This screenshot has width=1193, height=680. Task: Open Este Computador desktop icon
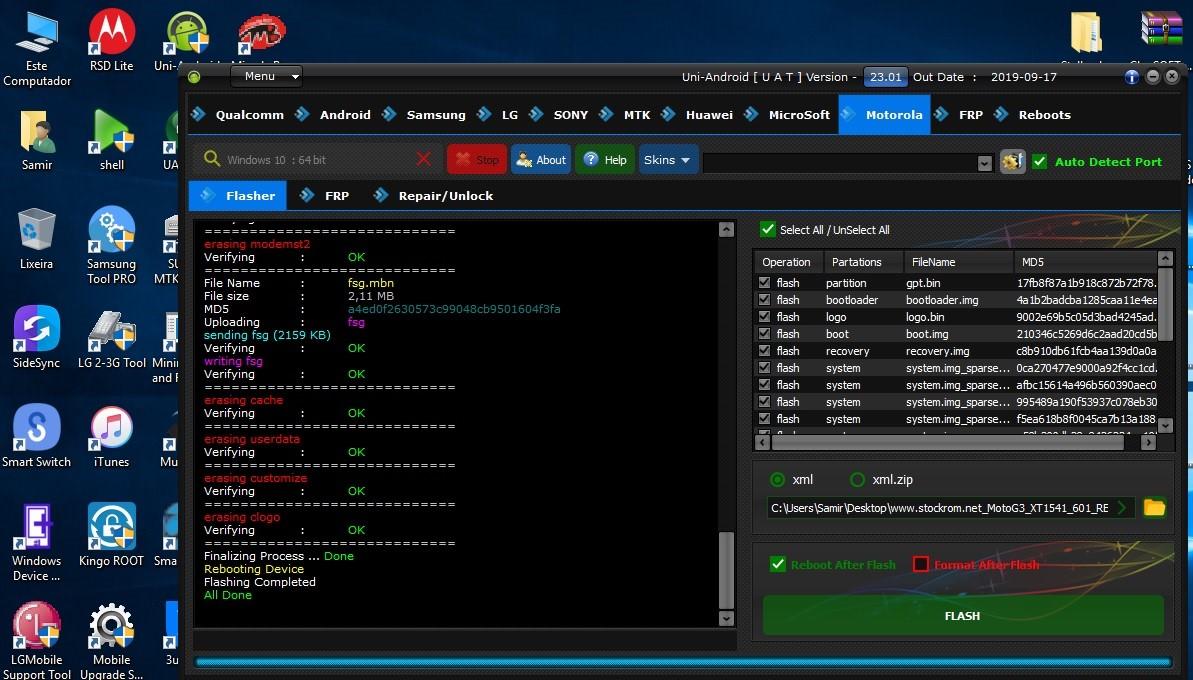[x=37, y=48]
